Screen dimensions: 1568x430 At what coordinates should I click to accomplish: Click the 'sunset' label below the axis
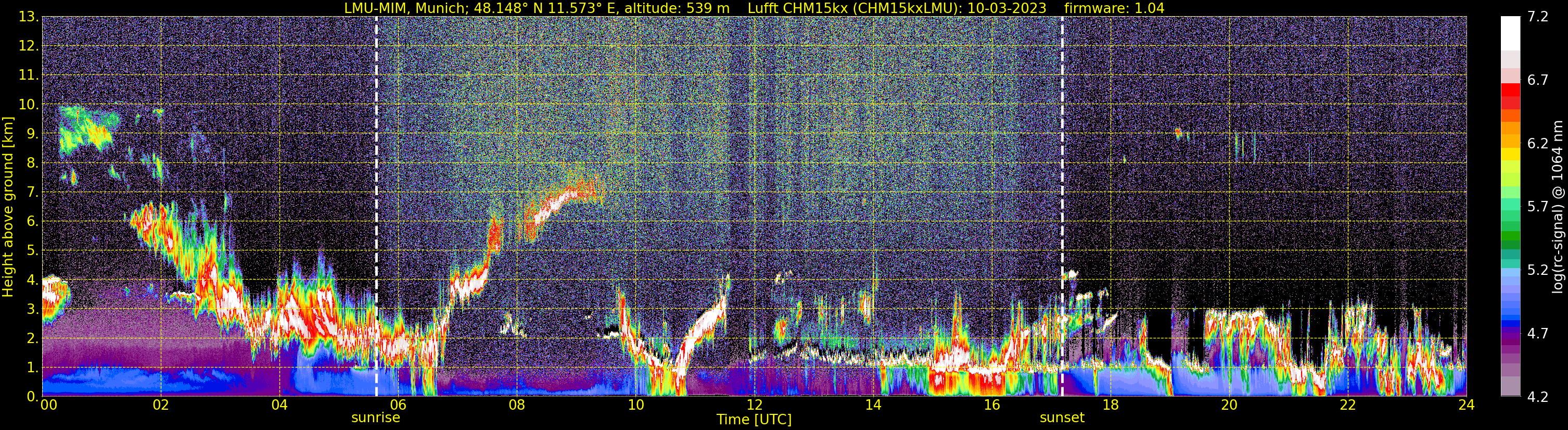click(x=1062, y=418)
